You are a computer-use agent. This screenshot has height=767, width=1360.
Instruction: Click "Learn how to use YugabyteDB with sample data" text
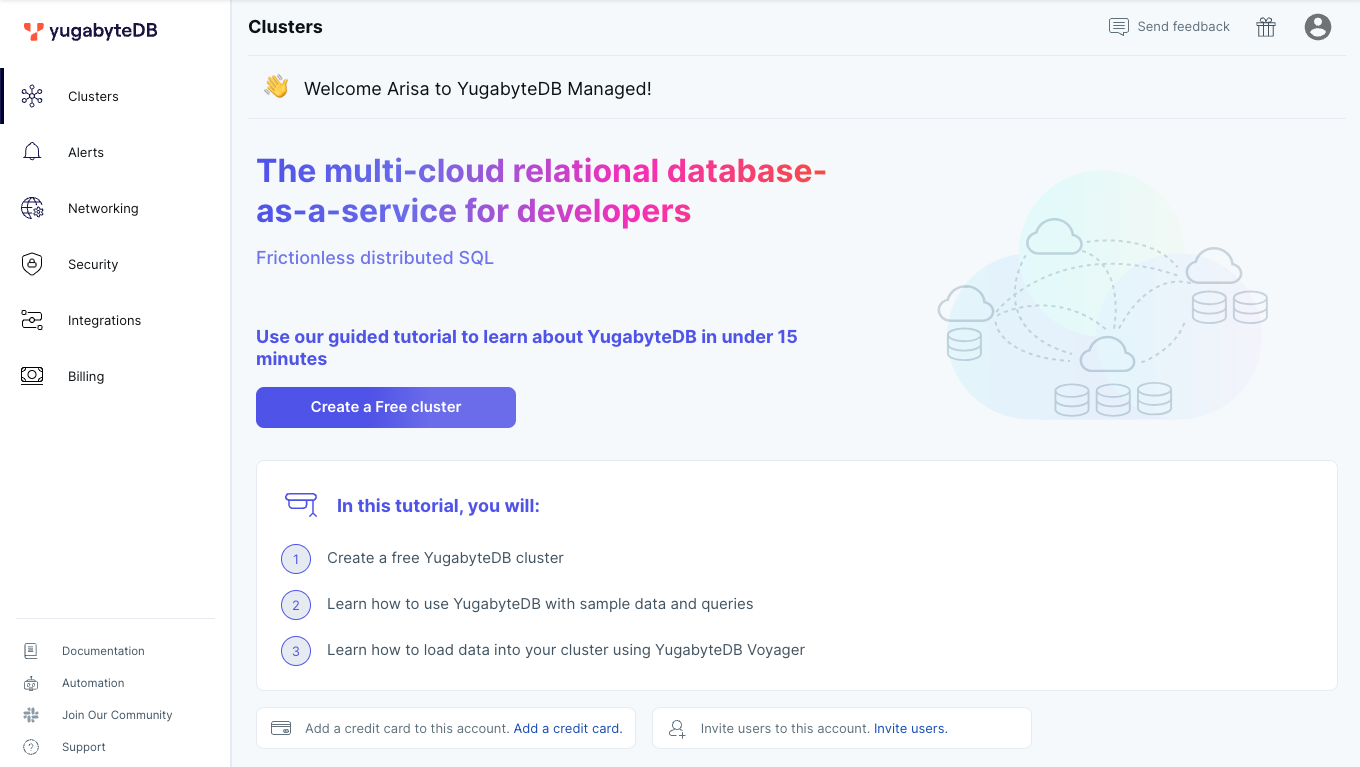click(x=540, y=604)
